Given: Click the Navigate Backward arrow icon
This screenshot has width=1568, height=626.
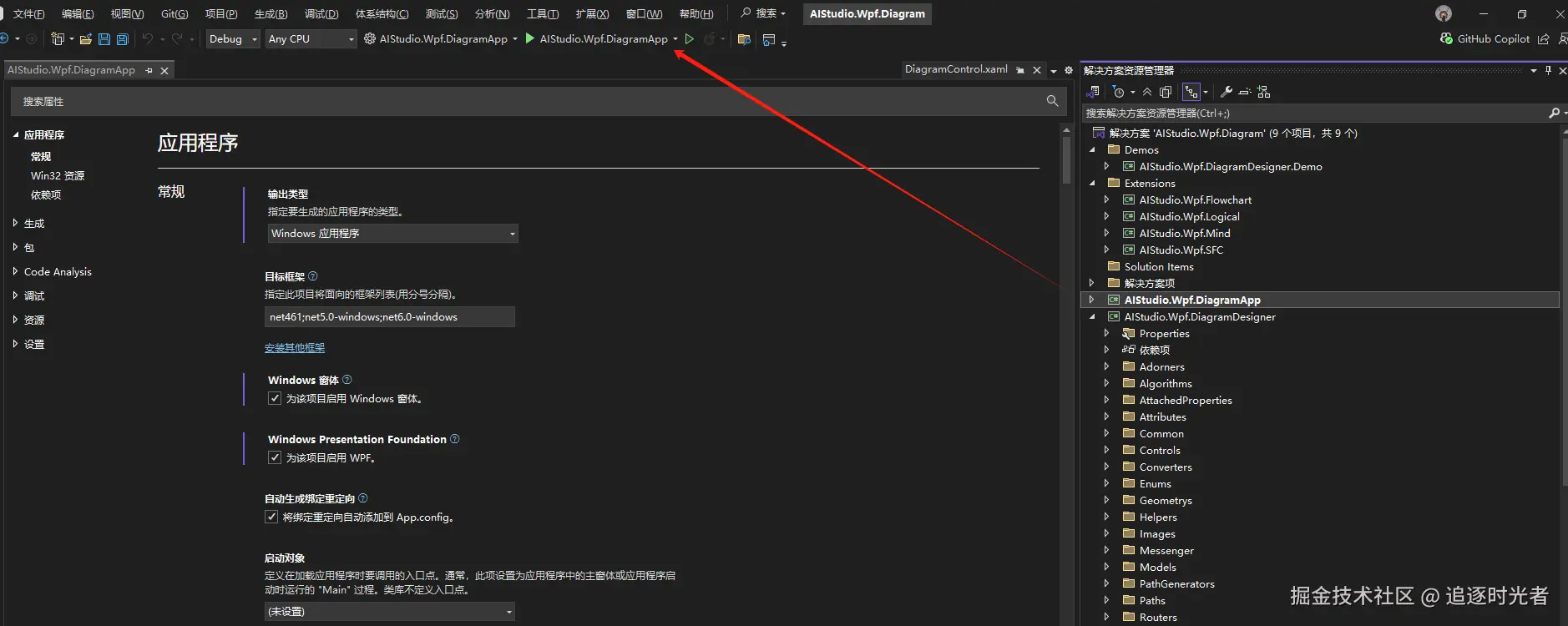Looking at the screenshot, I should [4, 39].
